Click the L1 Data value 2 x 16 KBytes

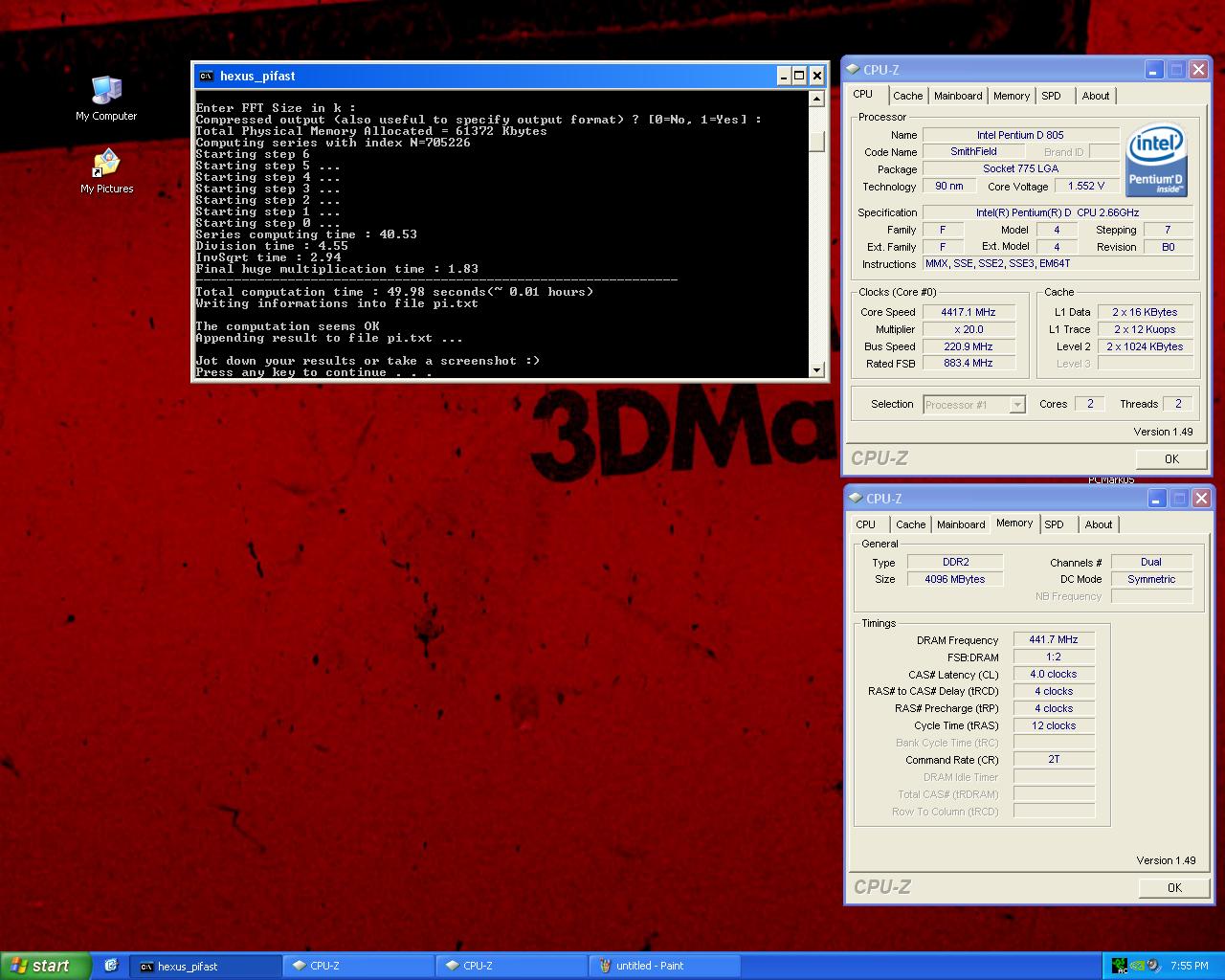(1145, 312)
